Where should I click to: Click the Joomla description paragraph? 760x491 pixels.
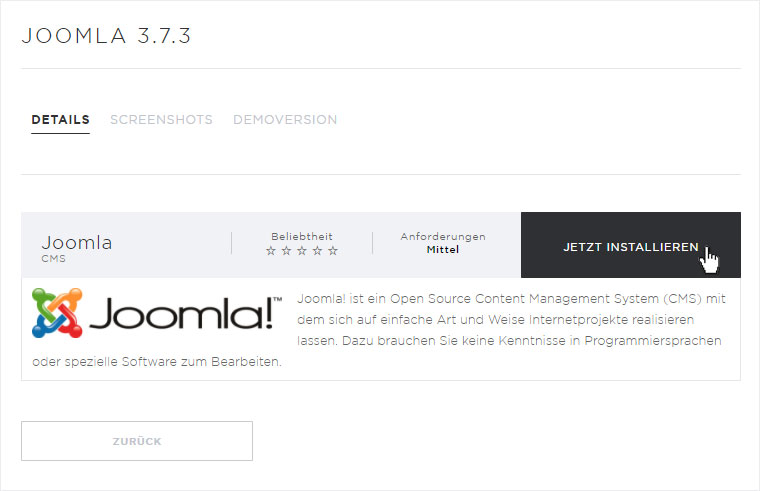(x=379, y=330)
